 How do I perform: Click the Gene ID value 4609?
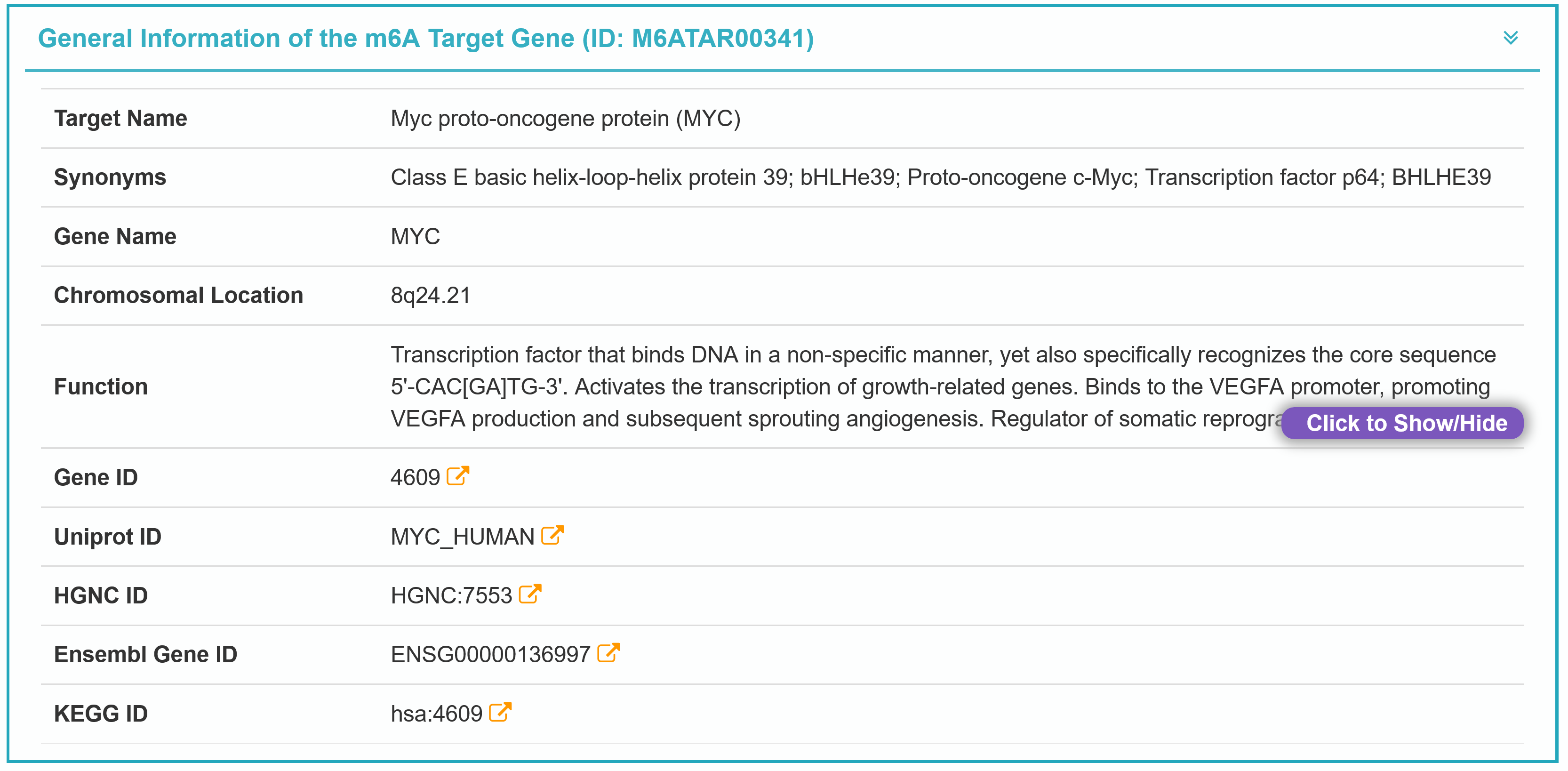(x=415, y=477)
